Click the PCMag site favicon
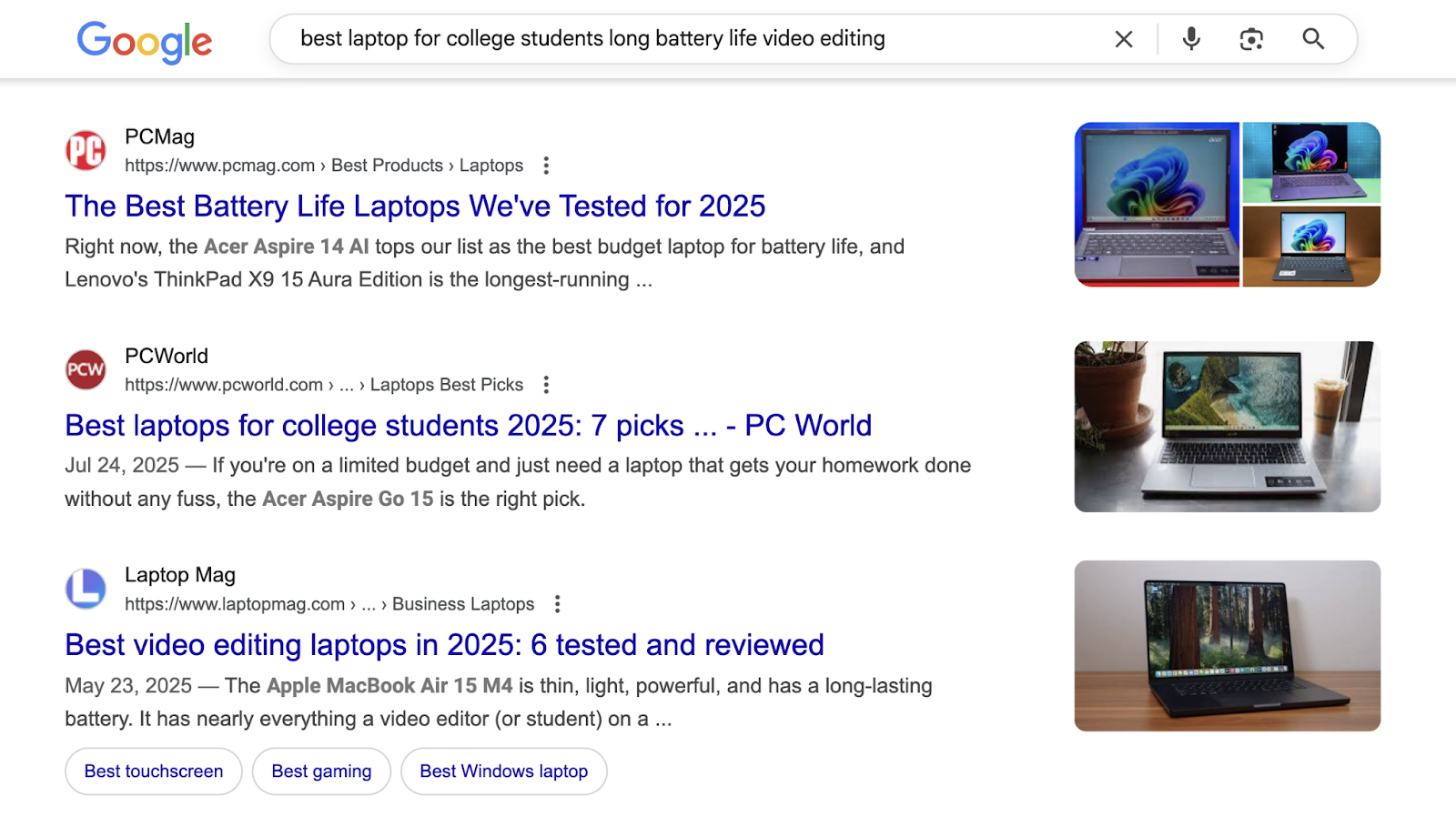The image size is (1456, 837). 86,150
